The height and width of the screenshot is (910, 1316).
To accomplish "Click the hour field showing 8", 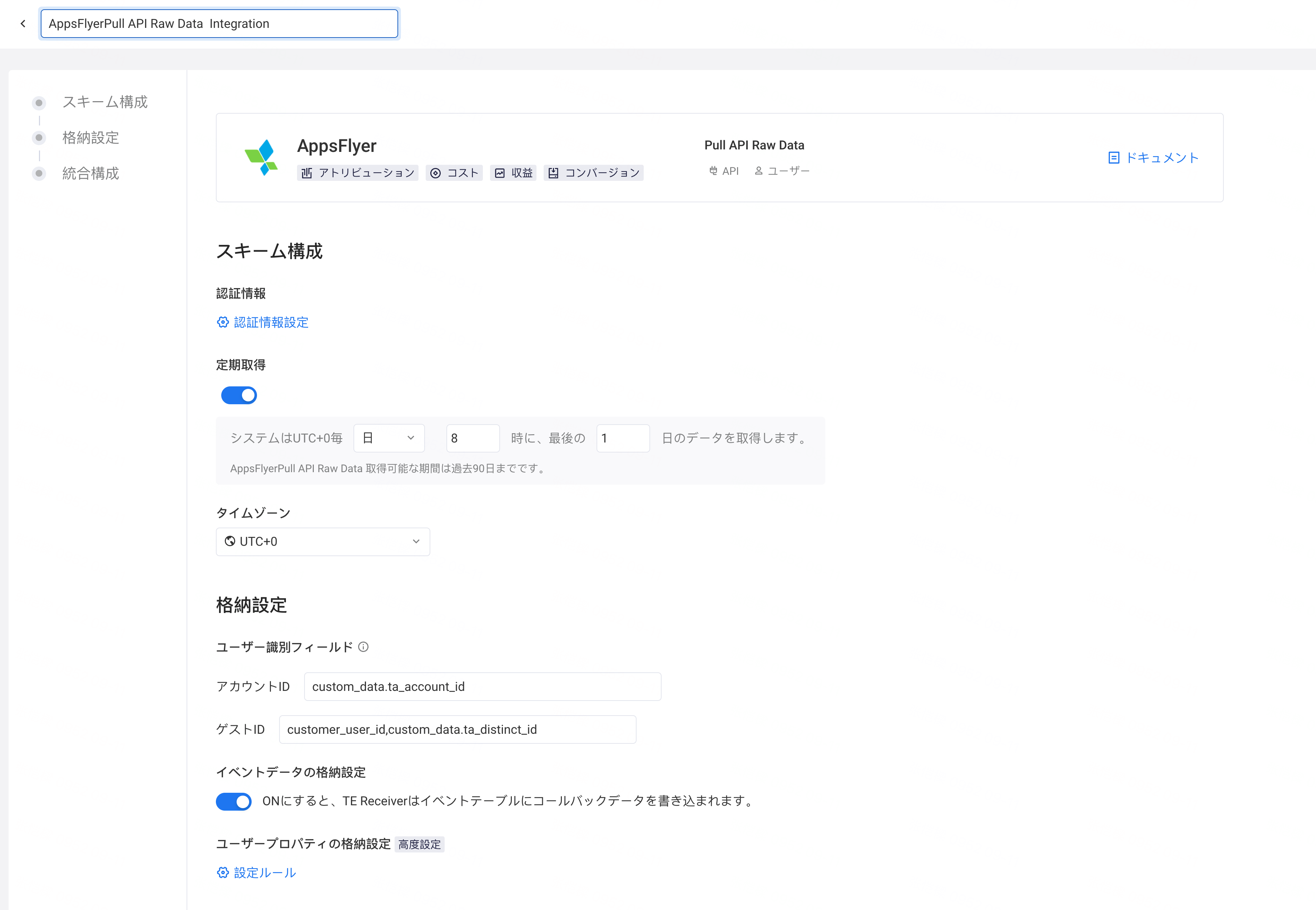I will [473, 438].
